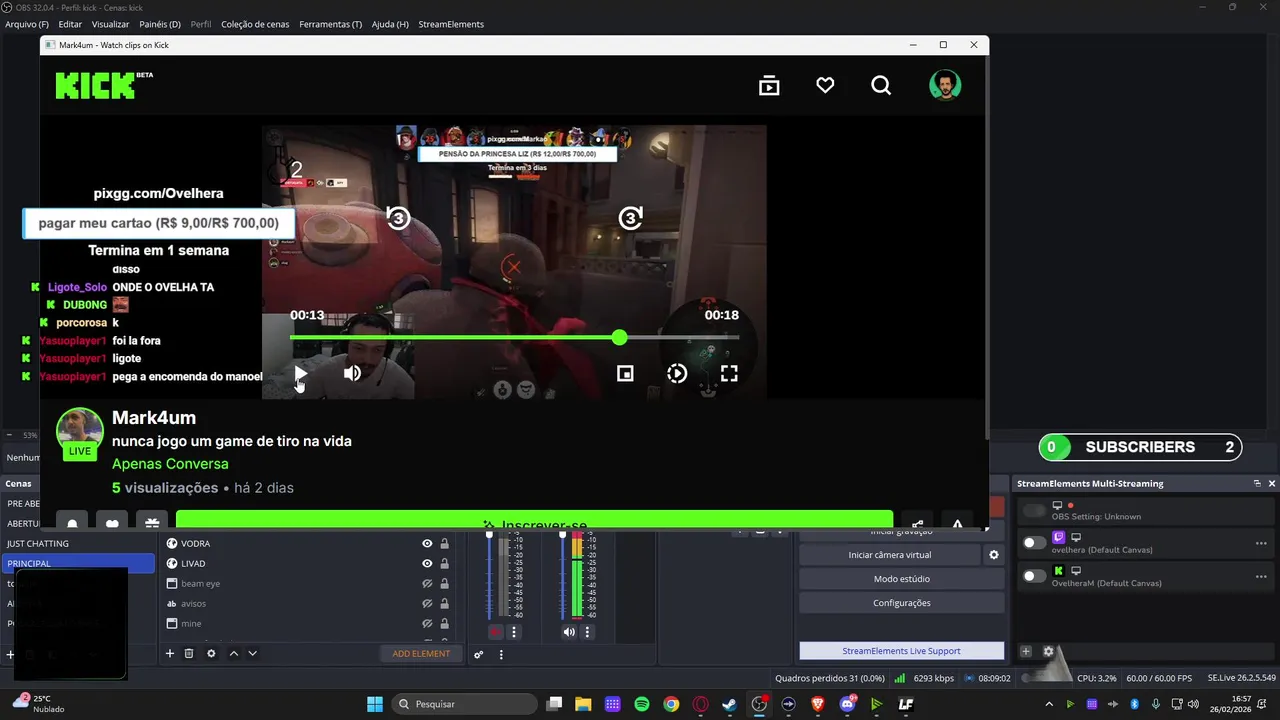
Task: Show the mine source
Action: pos(427,623)
